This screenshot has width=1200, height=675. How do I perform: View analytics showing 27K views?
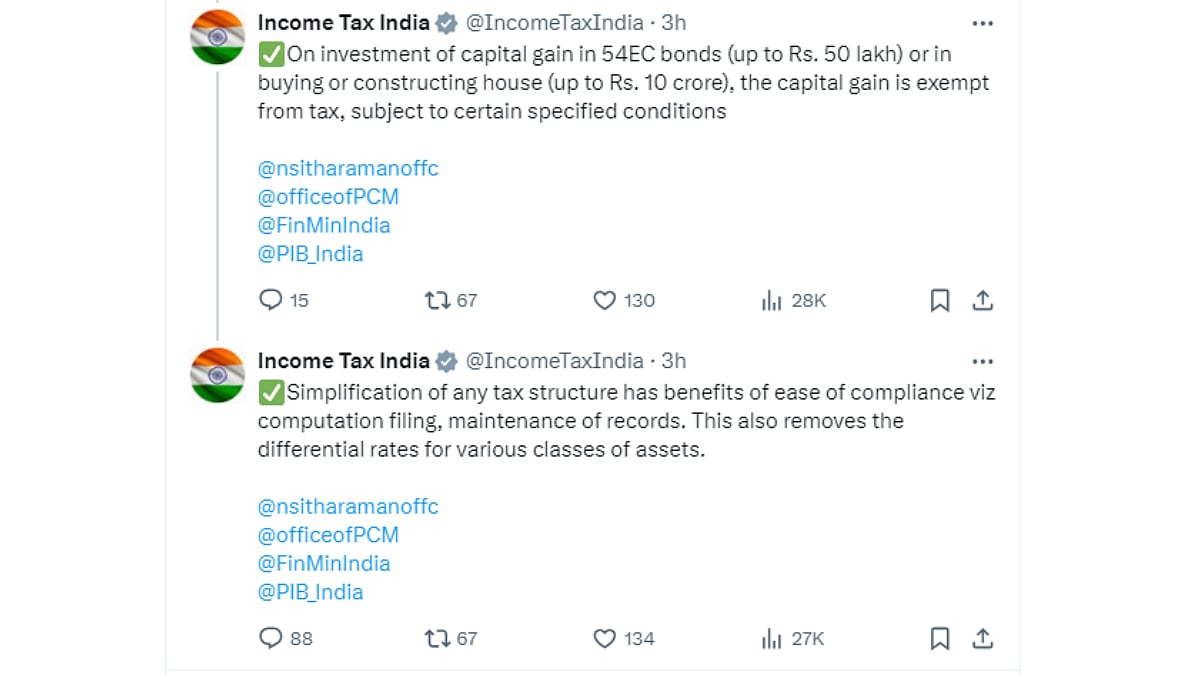[771, 638]
